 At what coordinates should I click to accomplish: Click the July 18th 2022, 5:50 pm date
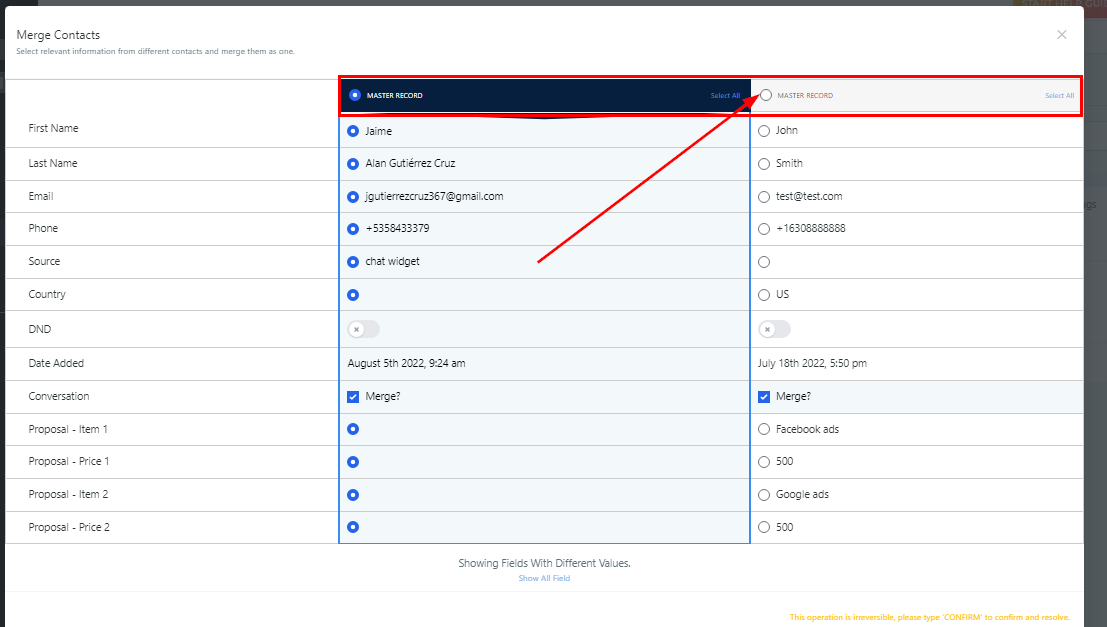tap(812, 363)
